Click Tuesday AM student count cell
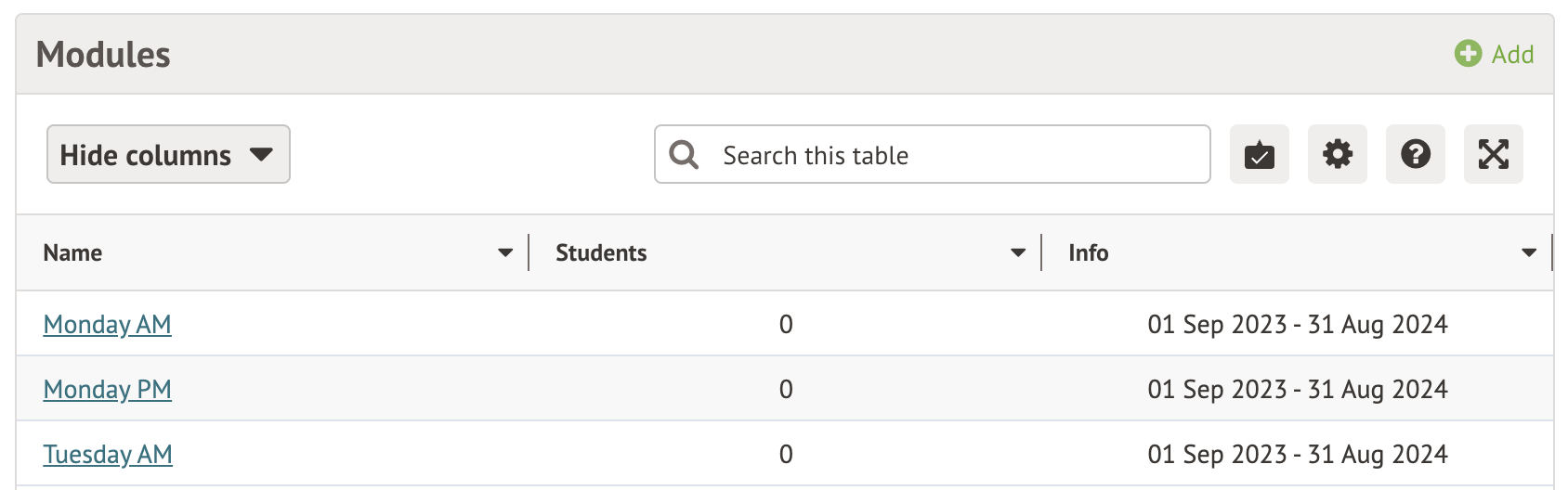1568x490 pixels. 786,455
